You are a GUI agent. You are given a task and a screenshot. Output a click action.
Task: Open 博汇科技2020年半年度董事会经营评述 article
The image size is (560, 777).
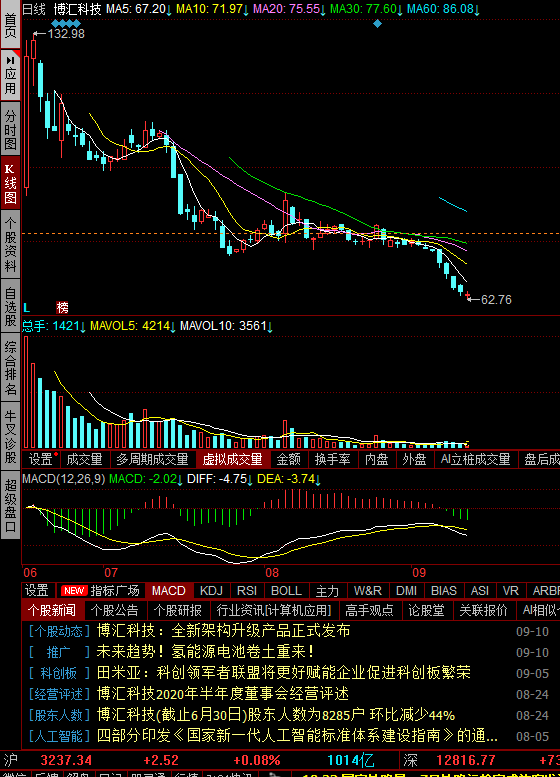[x=223, y=694]
